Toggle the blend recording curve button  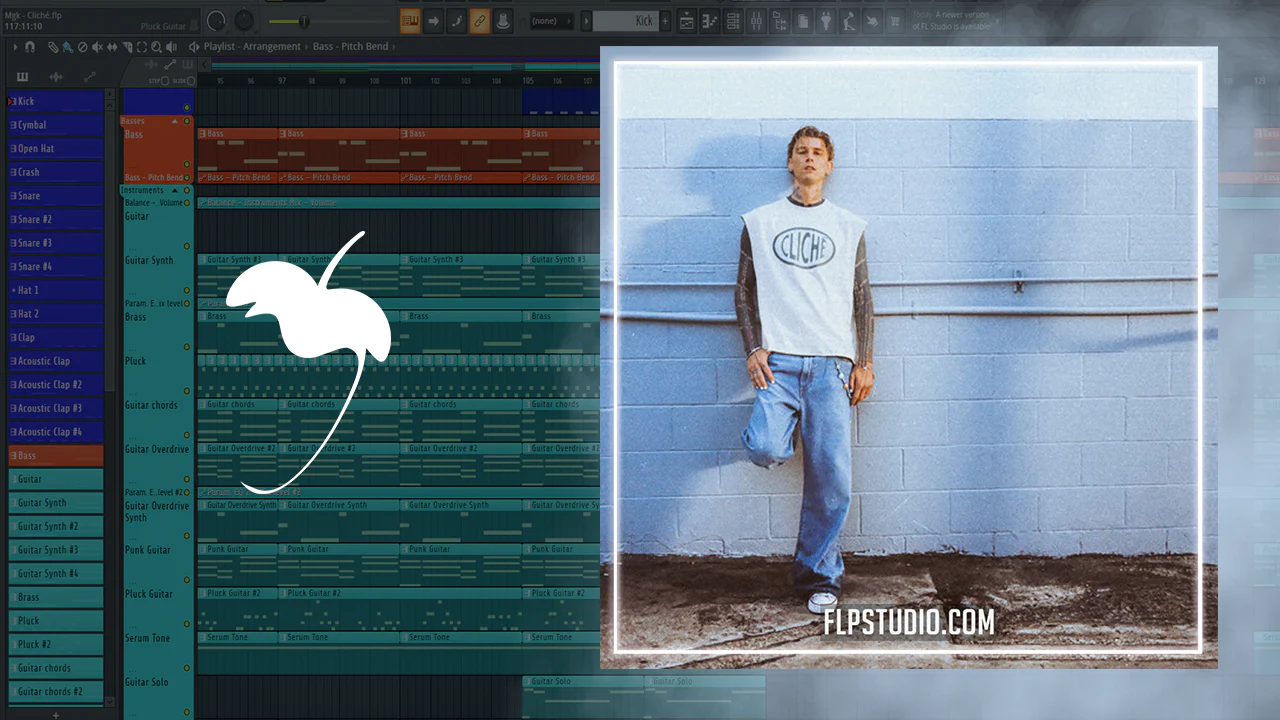(x=457, y=20)
